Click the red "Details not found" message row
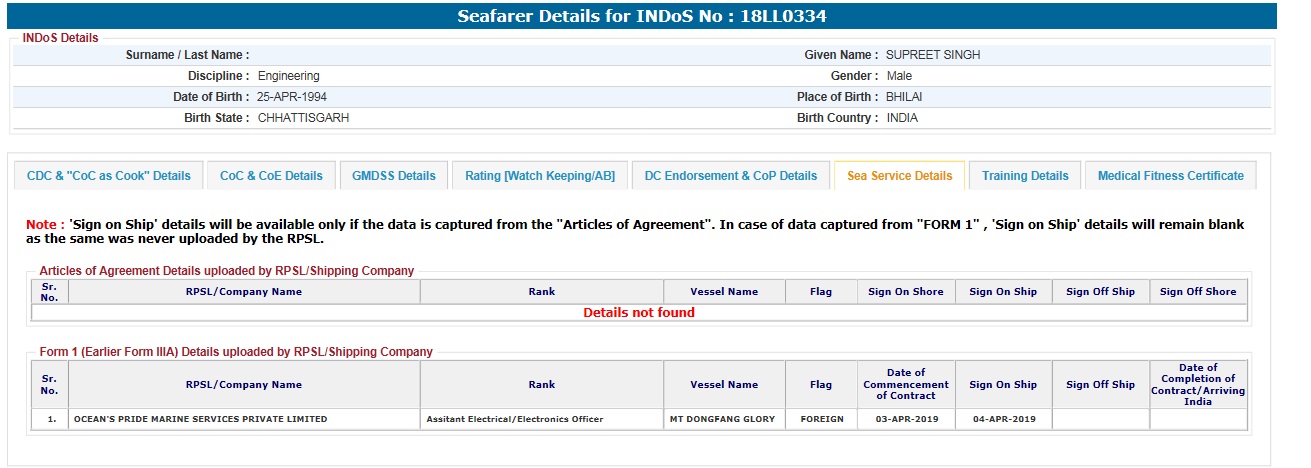 point(639,313)
